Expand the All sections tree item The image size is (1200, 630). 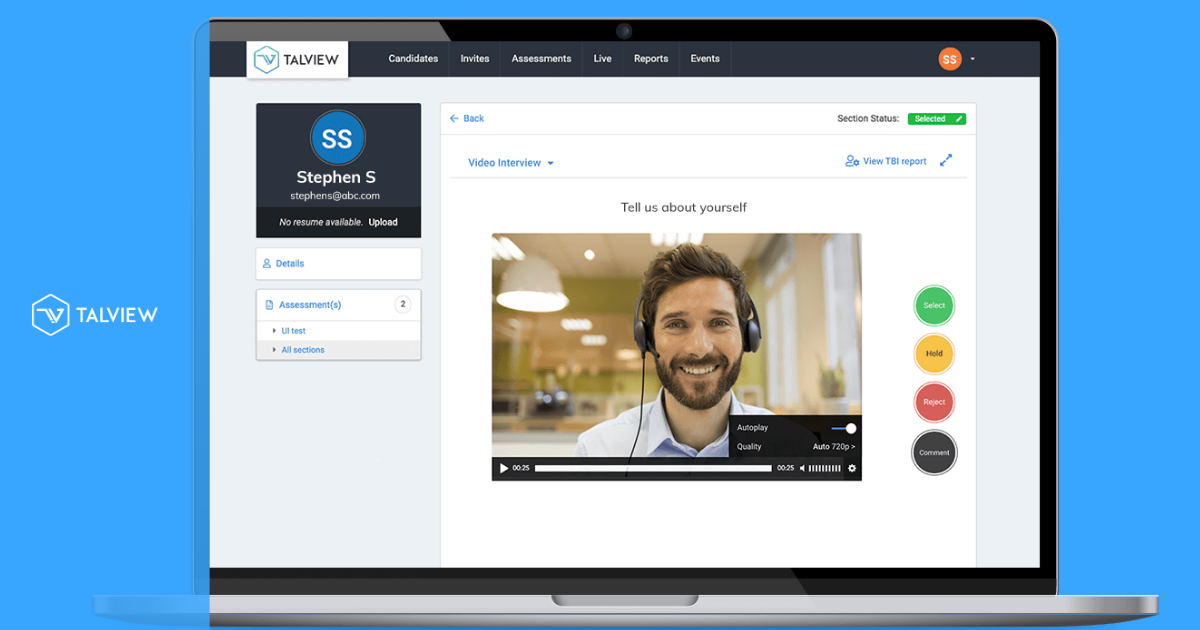274,350
